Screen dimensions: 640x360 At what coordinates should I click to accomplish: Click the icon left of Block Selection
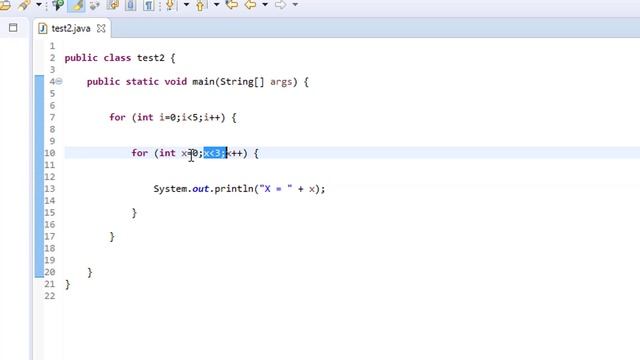coord(113,5)
